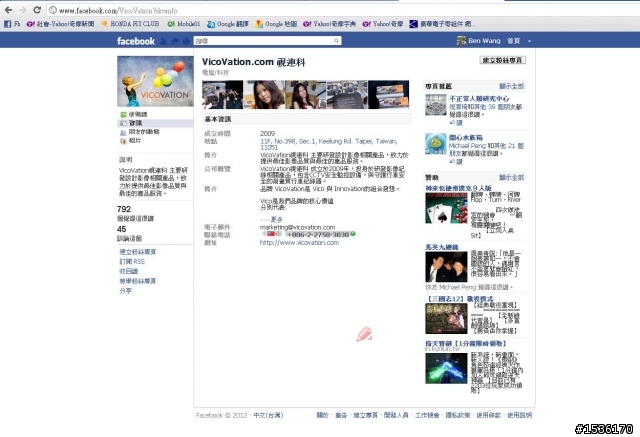Open the Photos item in the sidebar
The width and height of the screenshot is (640, 437).
tap(131, 140)
